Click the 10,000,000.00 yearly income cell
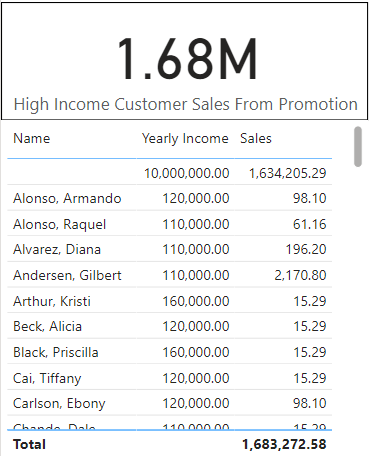The width and height of the screenshot is (370, 456). click(187, 173)
